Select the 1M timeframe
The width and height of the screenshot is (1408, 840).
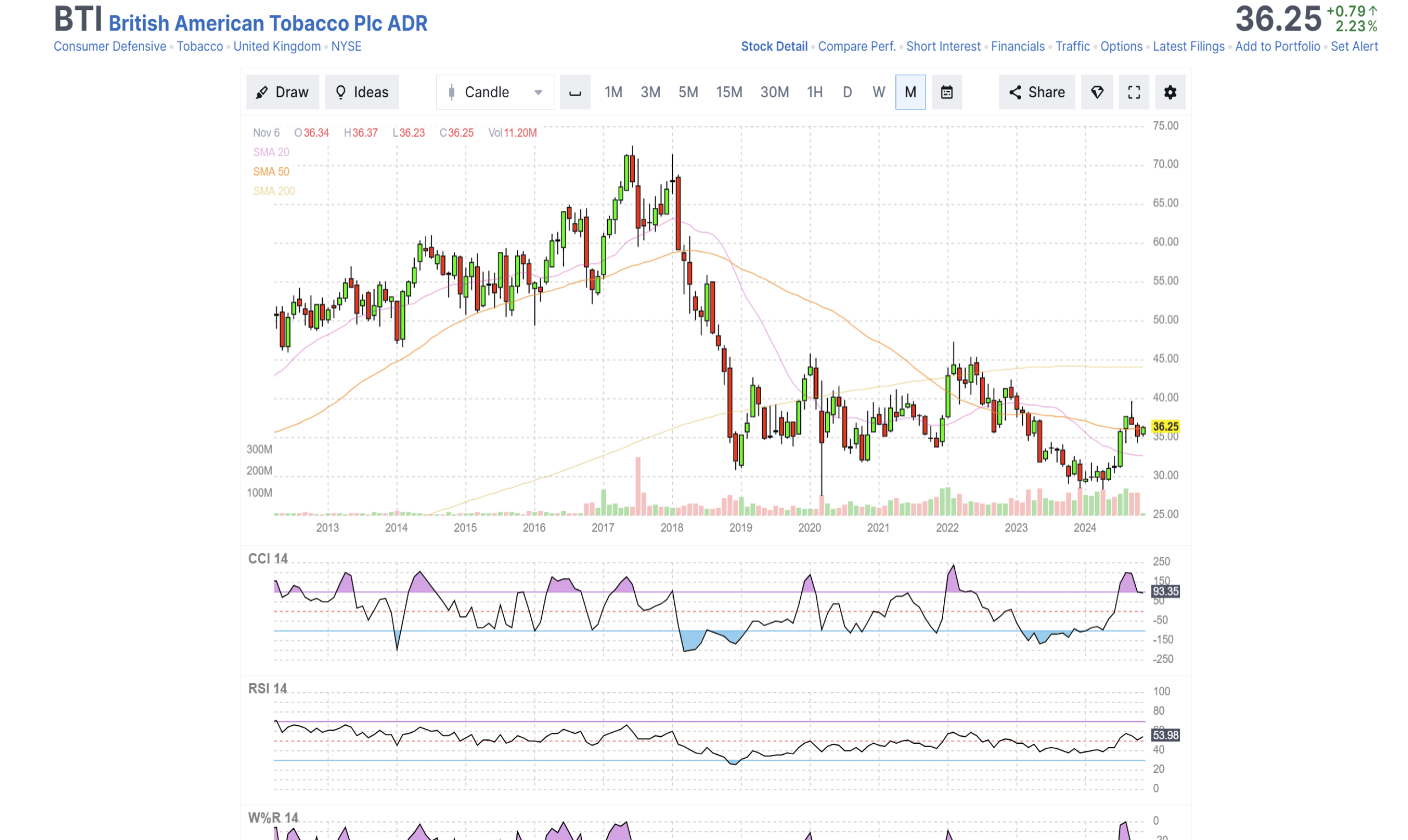point(613,92)
